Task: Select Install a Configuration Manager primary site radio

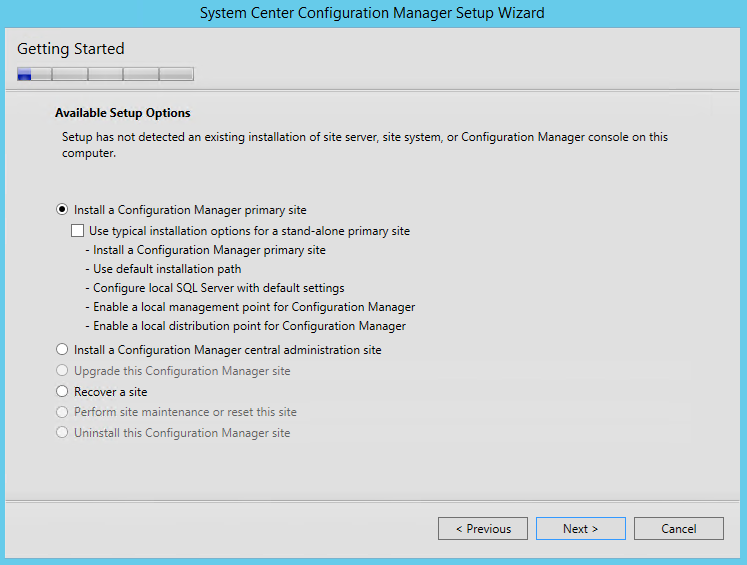Action: [63, 210]
